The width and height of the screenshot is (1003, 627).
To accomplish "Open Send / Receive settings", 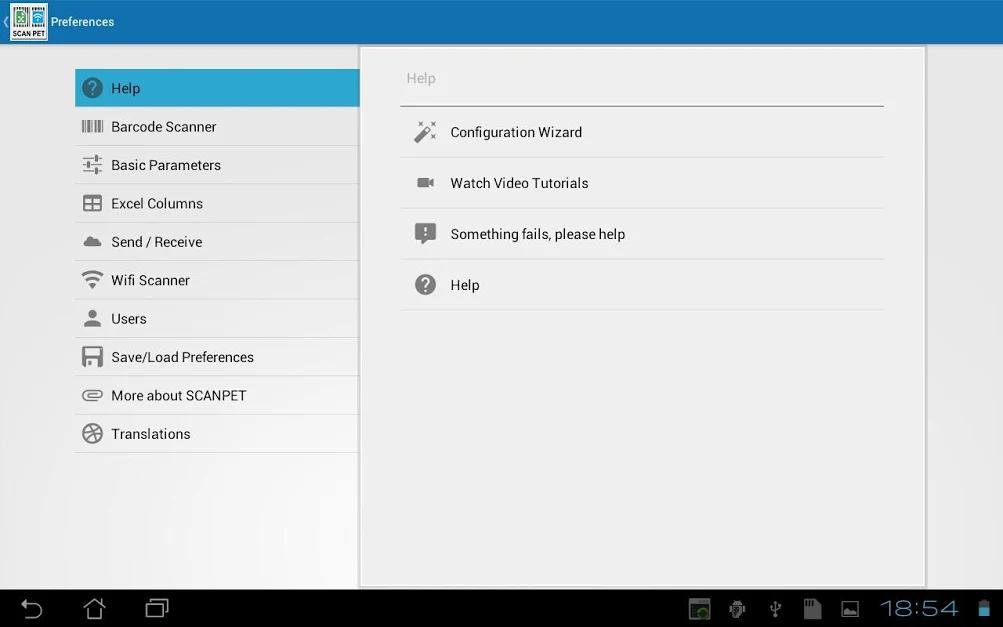I will (217, 241).
